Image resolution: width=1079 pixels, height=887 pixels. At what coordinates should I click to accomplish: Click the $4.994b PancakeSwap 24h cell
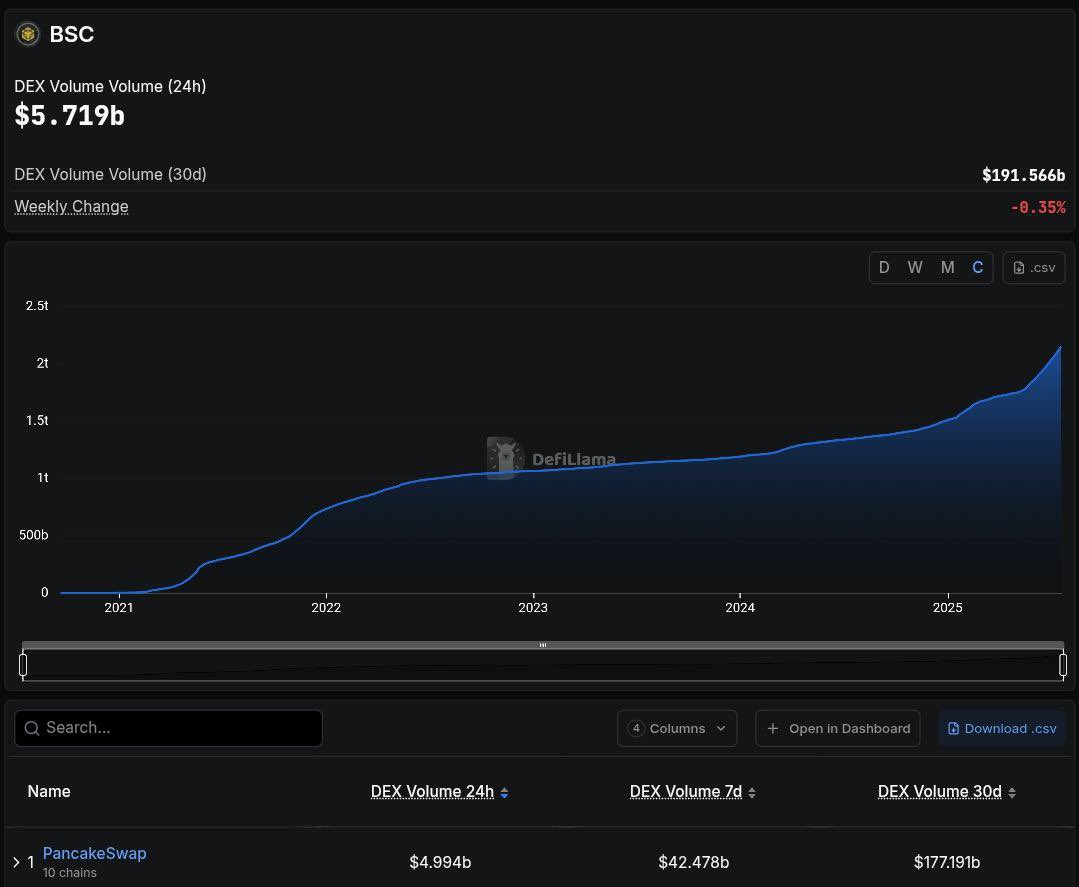(440, 862)
